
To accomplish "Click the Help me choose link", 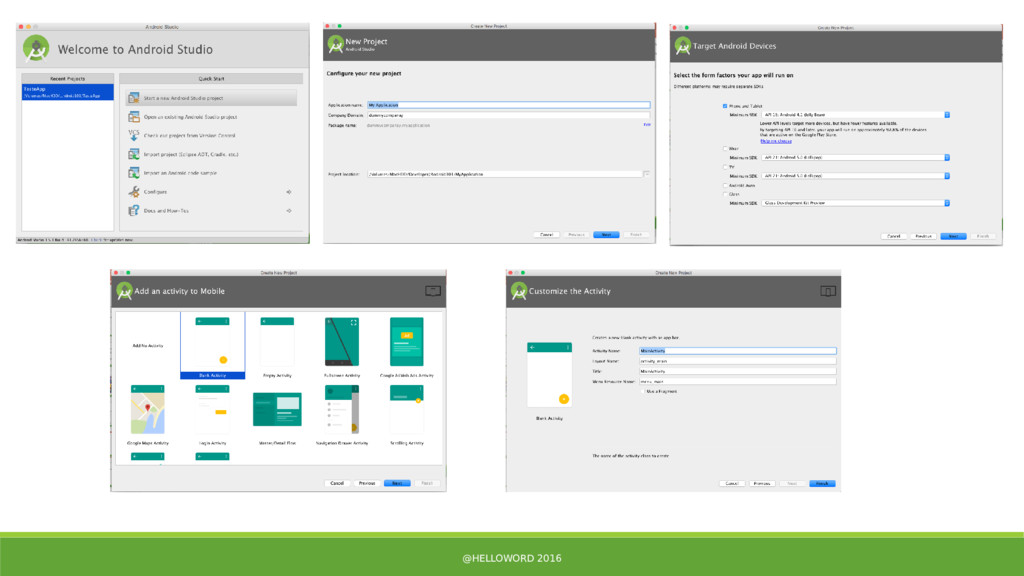I will pos(776,141).
